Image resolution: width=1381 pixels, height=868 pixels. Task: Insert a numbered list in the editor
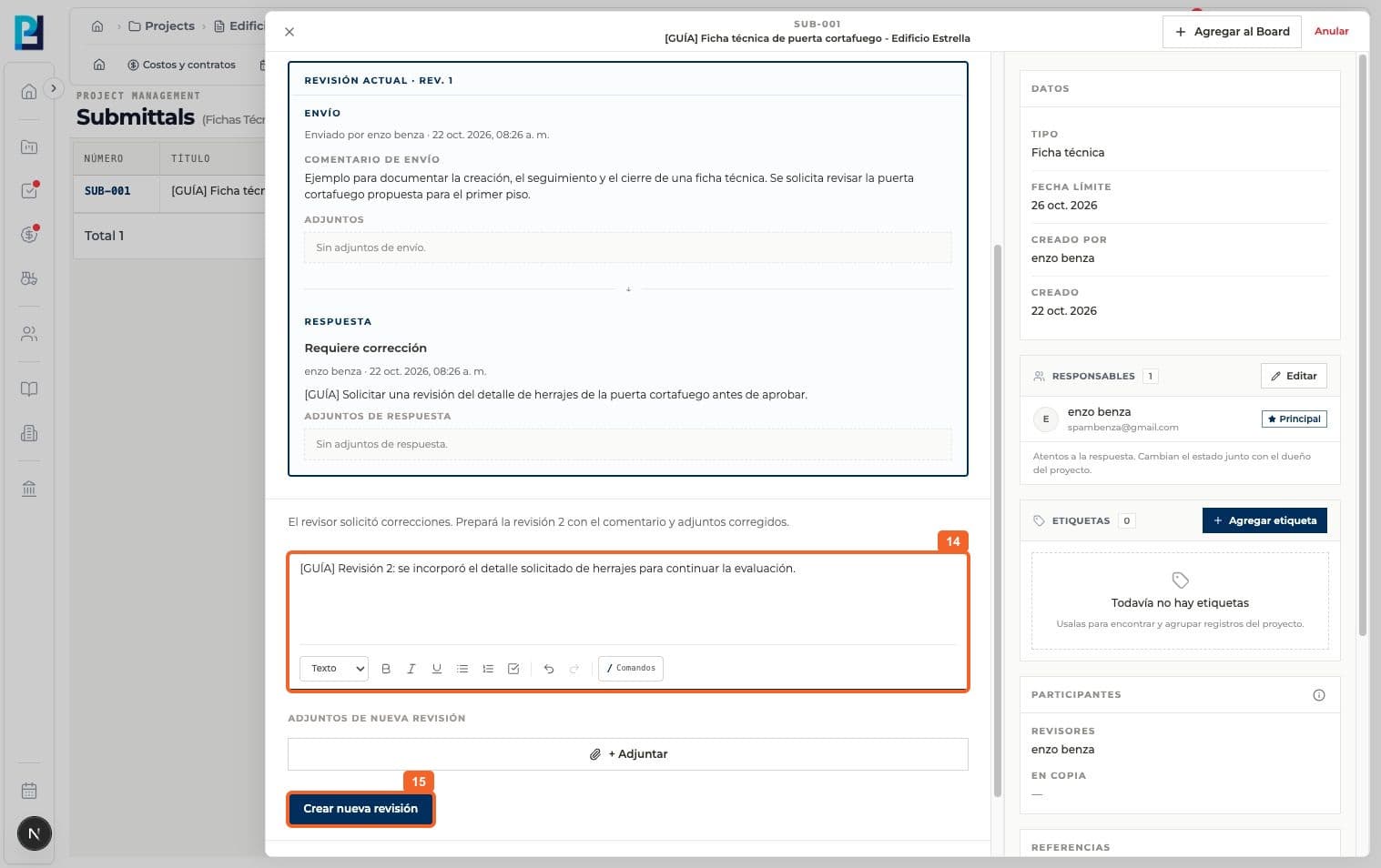488,669
